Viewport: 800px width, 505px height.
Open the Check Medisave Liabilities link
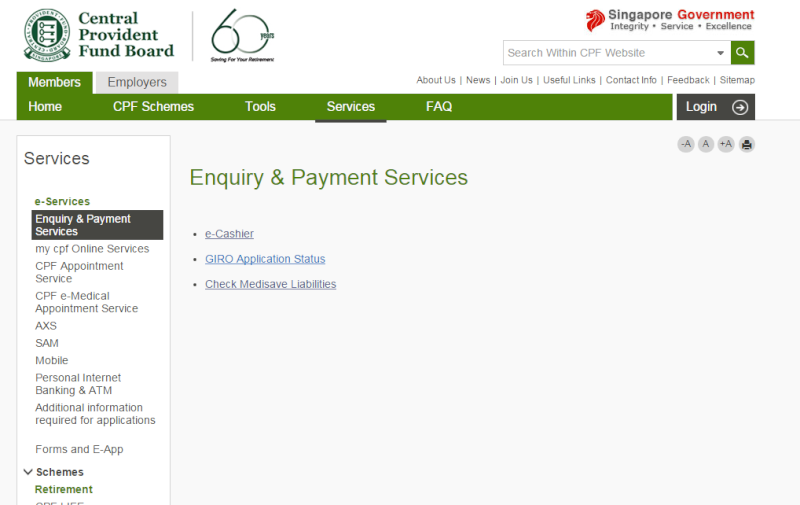click(x=270, y=284)
